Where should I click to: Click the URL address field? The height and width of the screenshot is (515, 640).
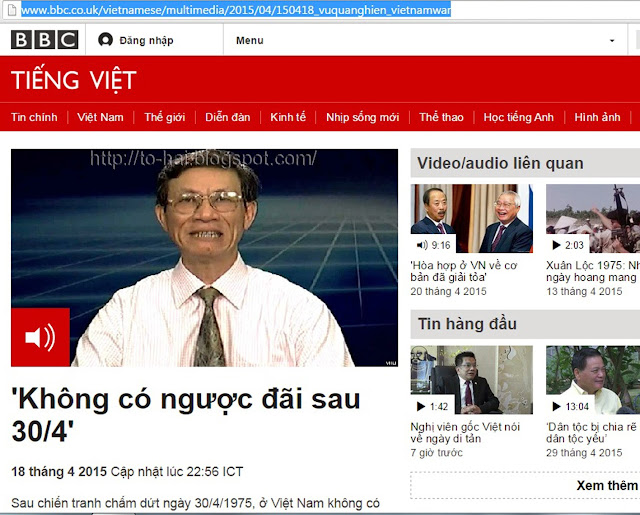coord(236,9)
